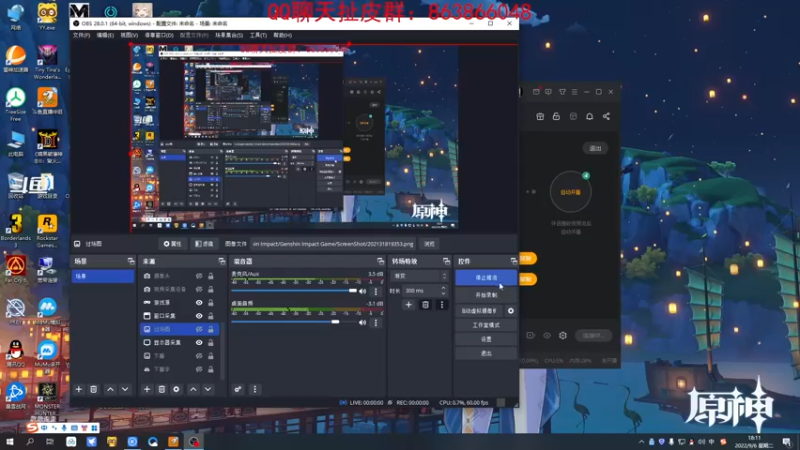The height and width of the screenshot is (450, 800).
Task: Click 开始录制 start recording button
Action: 486,295
